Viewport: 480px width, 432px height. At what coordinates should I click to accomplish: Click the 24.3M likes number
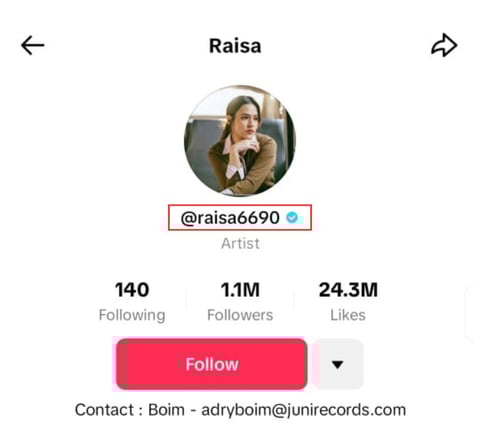pos(348,290)
